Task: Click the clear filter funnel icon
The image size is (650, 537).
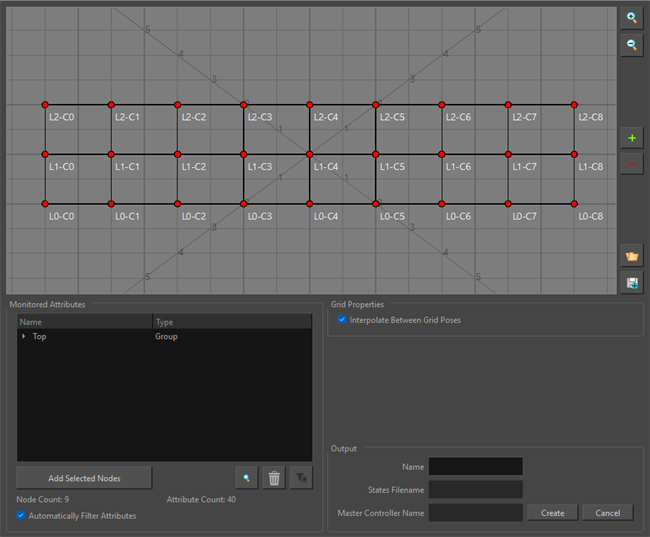Action: click(x=301, y=478)
